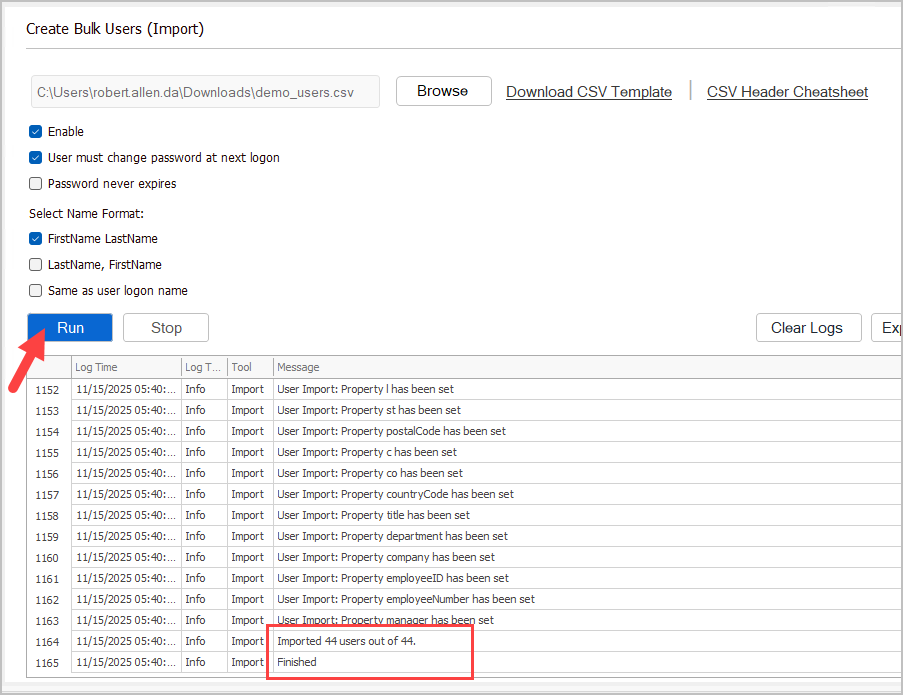903x695 pixels.
Task: Select LastName, FirstName name format
Action: coord(36,265)
